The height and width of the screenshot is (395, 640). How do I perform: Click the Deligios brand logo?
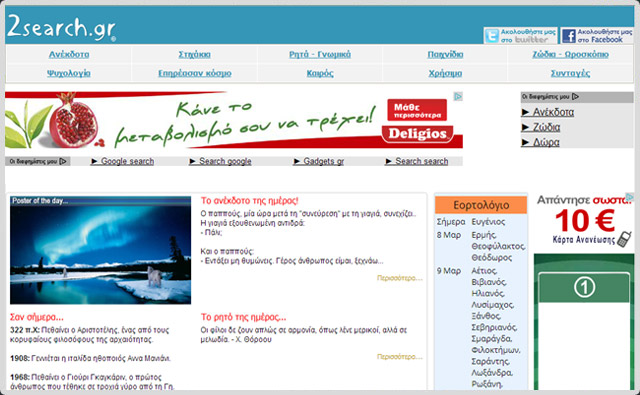(x=418, y=134)
